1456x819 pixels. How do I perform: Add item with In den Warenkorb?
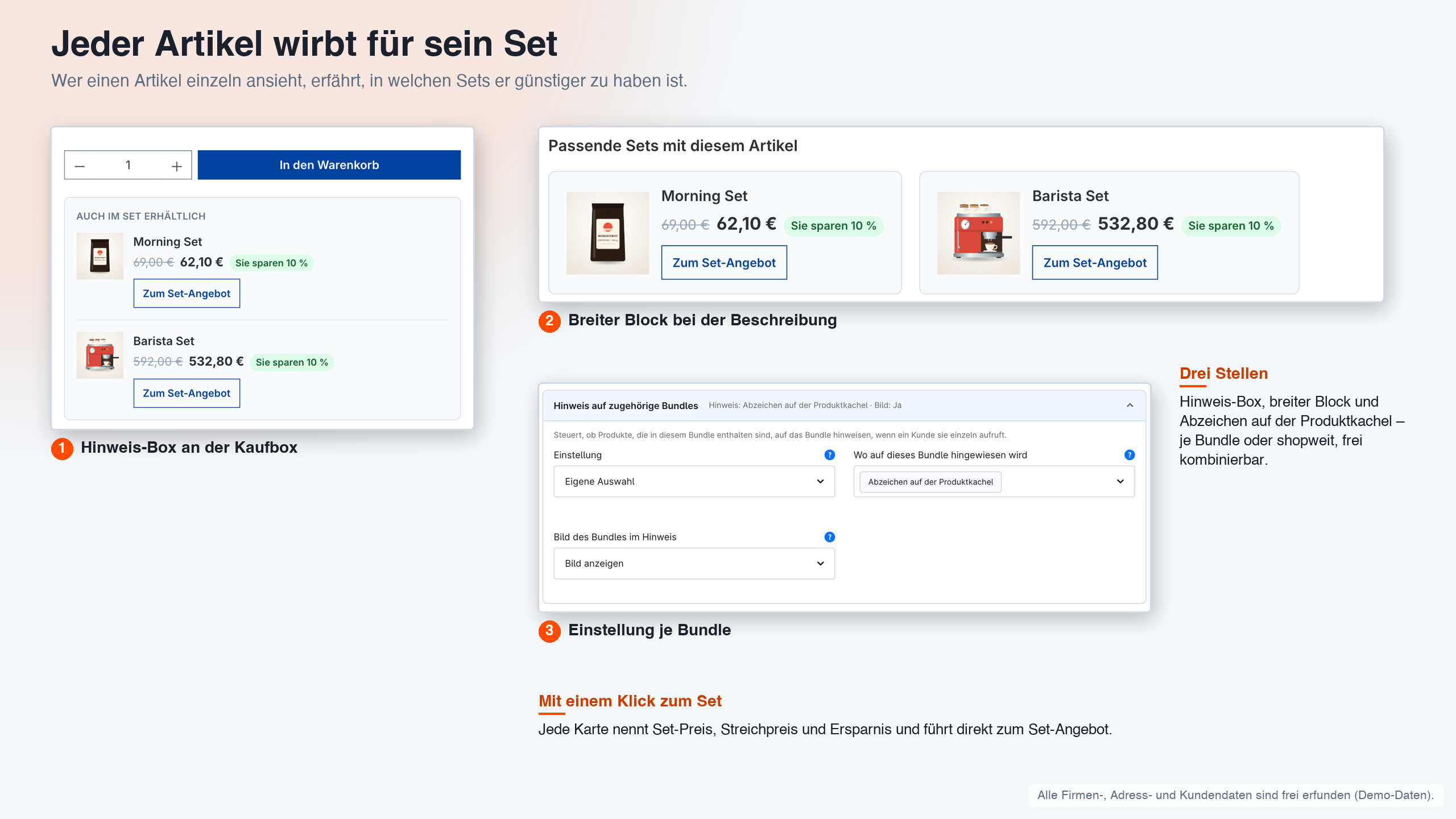click(329, 165)
